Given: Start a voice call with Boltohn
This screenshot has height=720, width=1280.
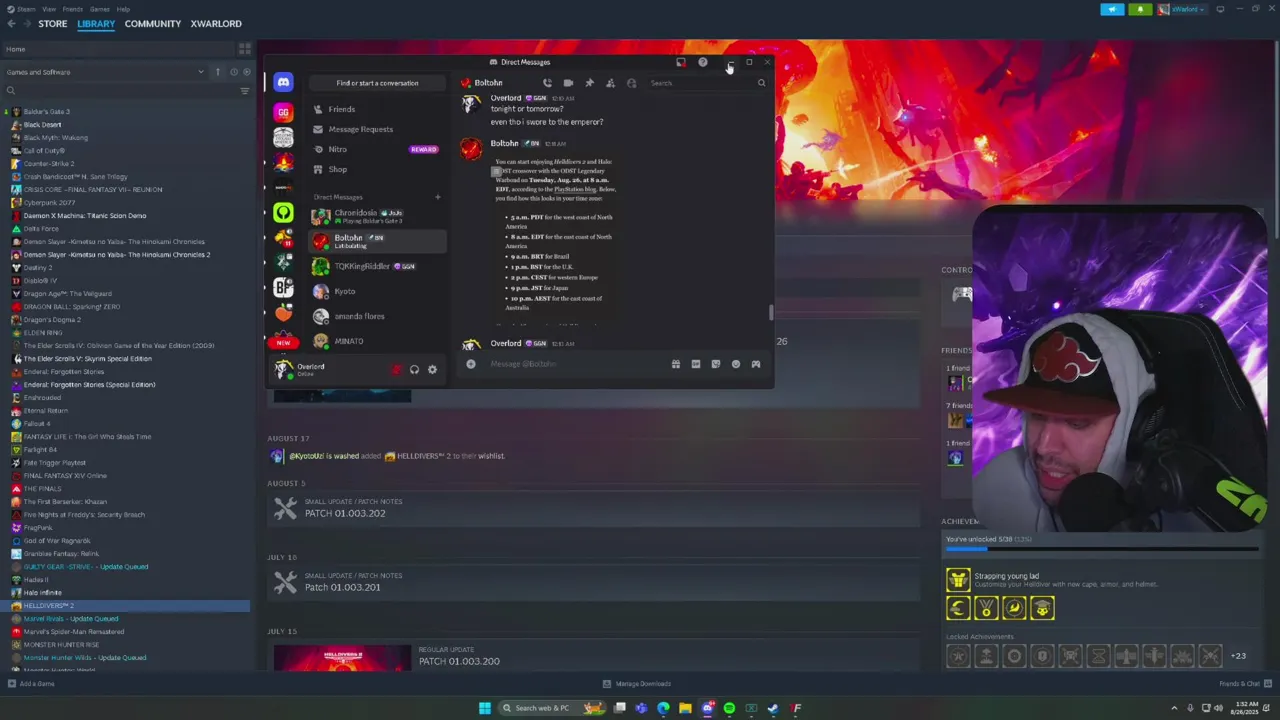Looking at the screenshot, I should tap(547, 83).
